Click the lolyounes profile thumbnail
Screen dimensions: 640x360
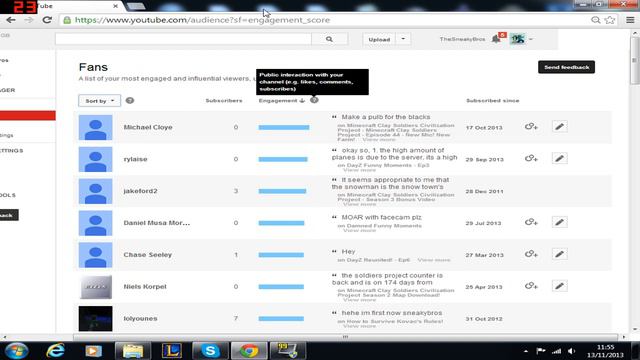[96, 318]
